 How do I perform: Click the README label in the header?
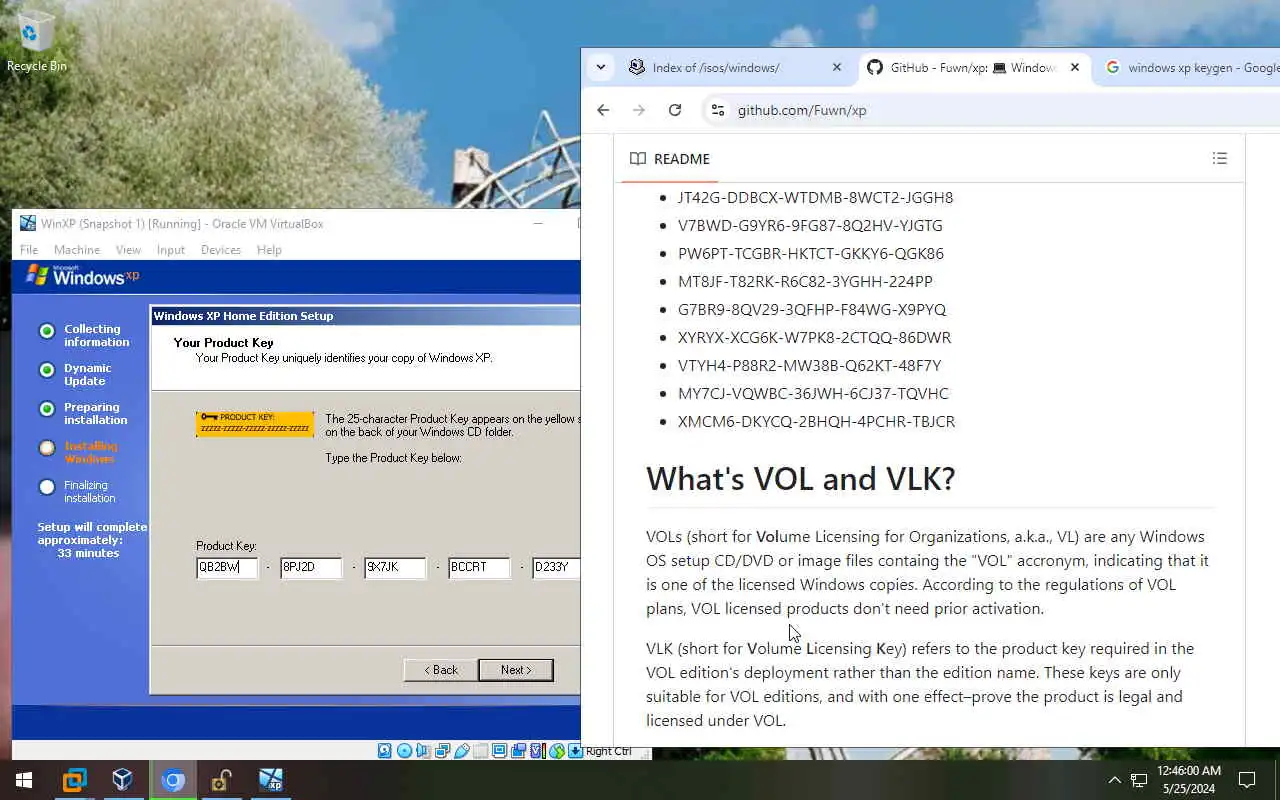[x=681, y=159]
